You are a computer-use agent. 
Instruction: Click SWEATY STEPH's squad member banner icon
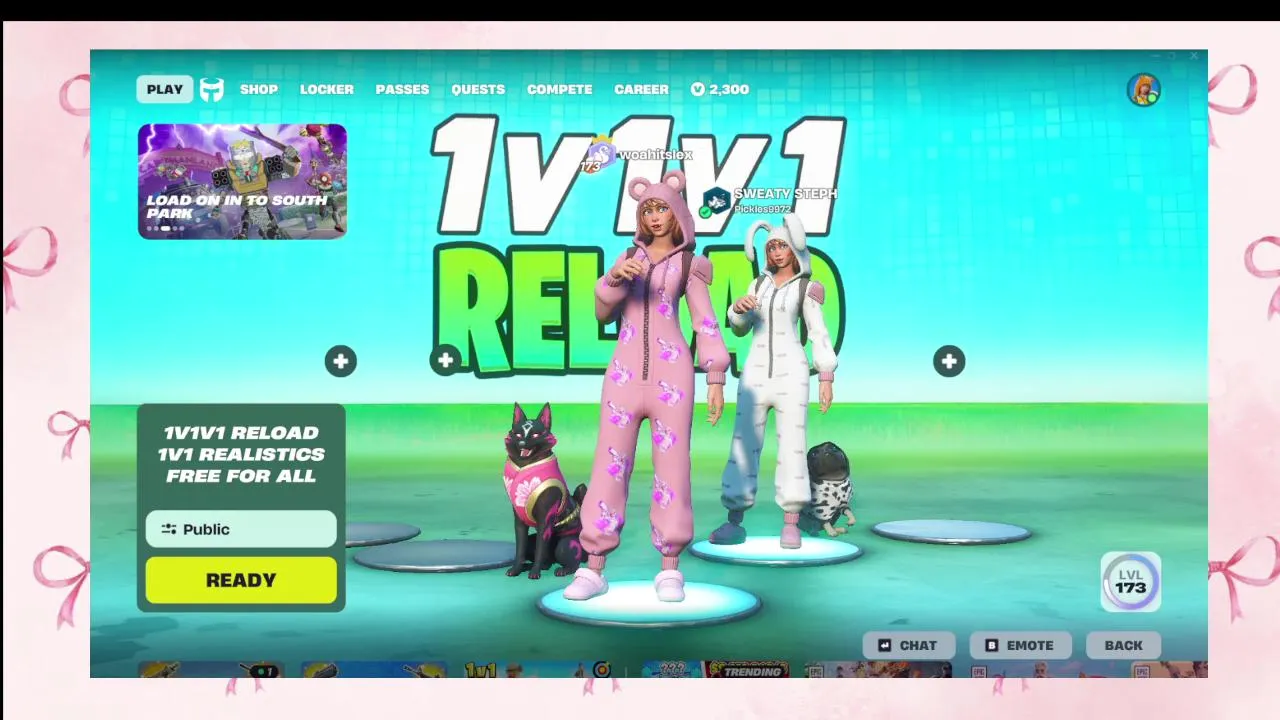tap(716, 201)
